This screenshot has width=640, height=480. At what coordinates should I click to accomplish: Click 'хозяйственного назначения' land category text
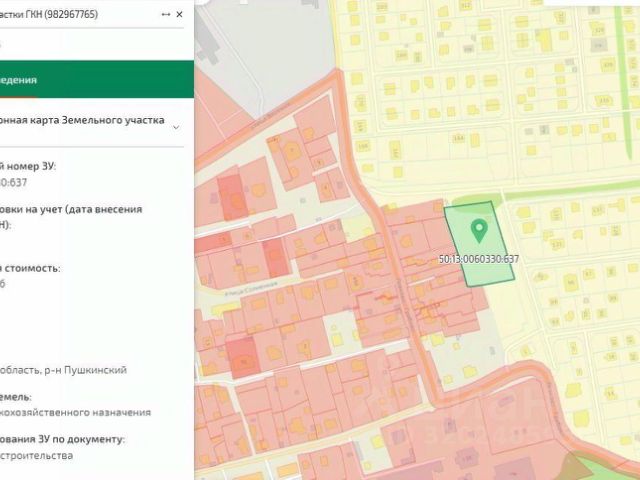click(x=76, y=412)
